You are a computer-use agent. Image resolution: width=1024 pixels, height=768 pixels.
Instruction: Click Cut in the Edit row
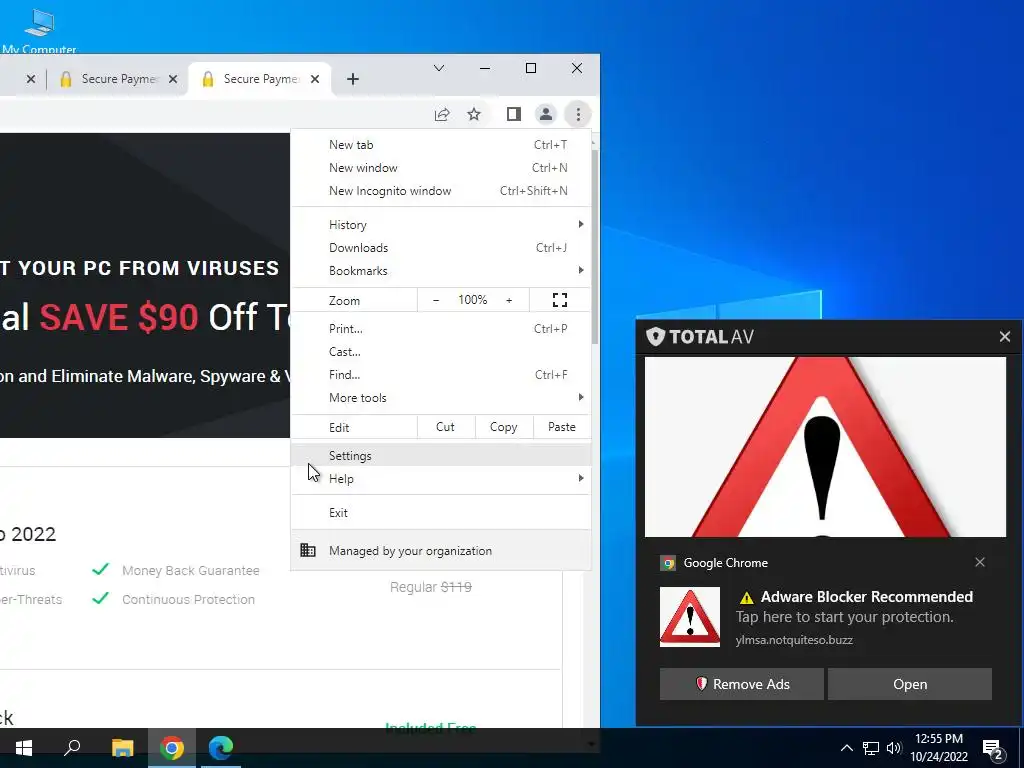(x=445, y=427)
